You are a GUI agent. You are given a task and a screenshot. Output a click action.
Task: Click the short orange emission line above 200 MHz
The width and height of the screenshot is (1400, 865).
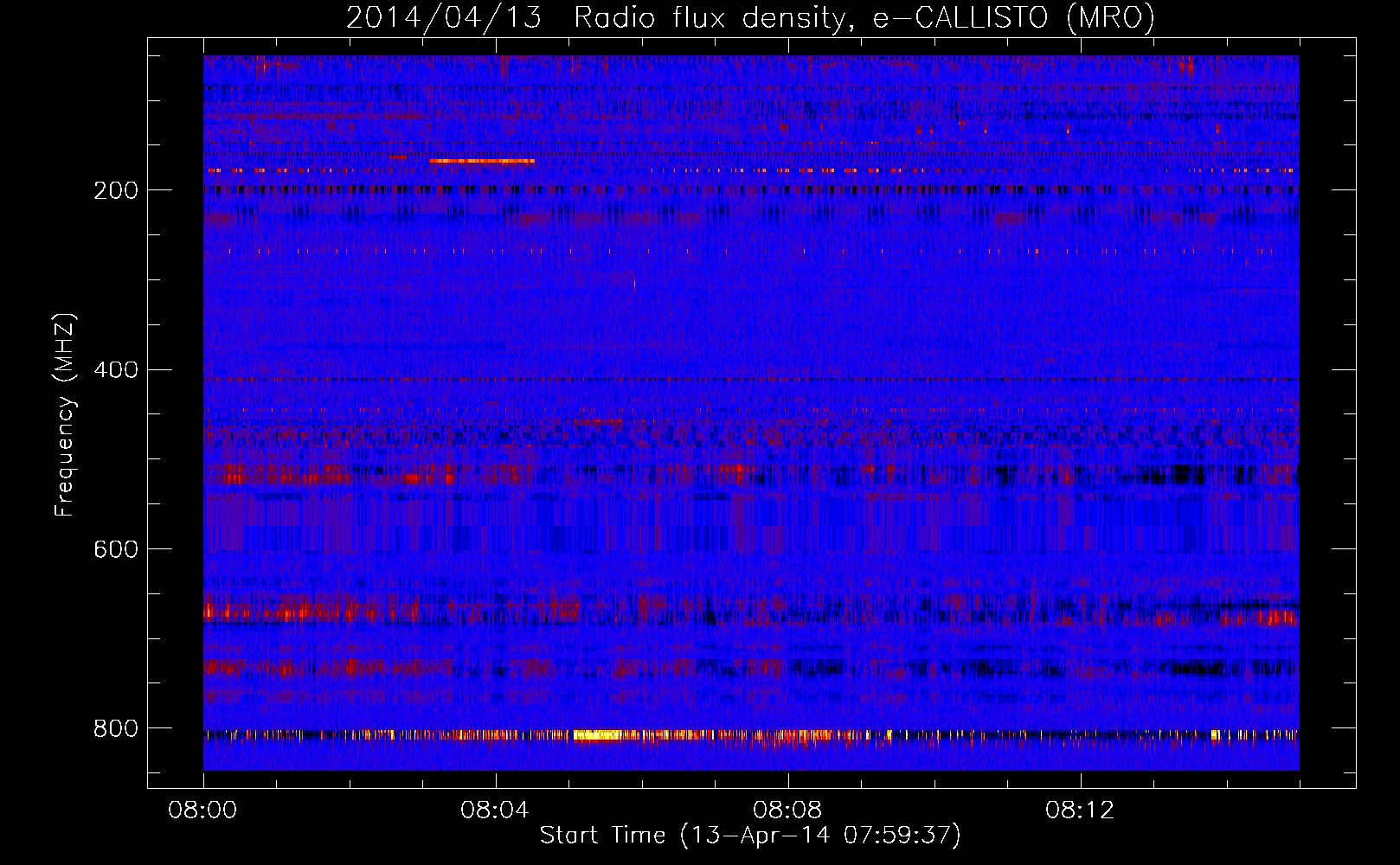(x=482, y=161)
